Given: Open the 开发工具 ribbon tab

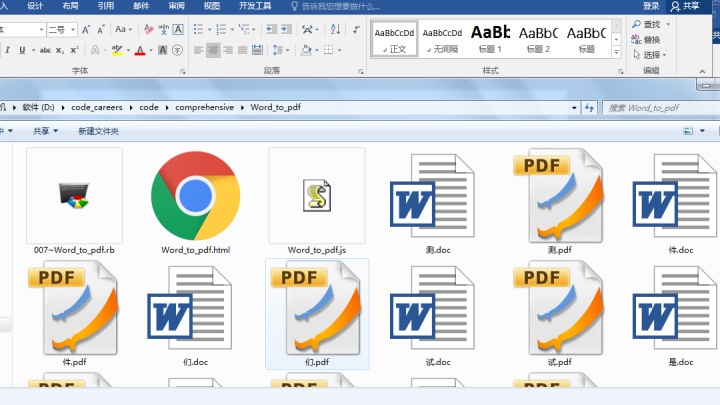Looking at the screenshot, I should tap(255, 6).
